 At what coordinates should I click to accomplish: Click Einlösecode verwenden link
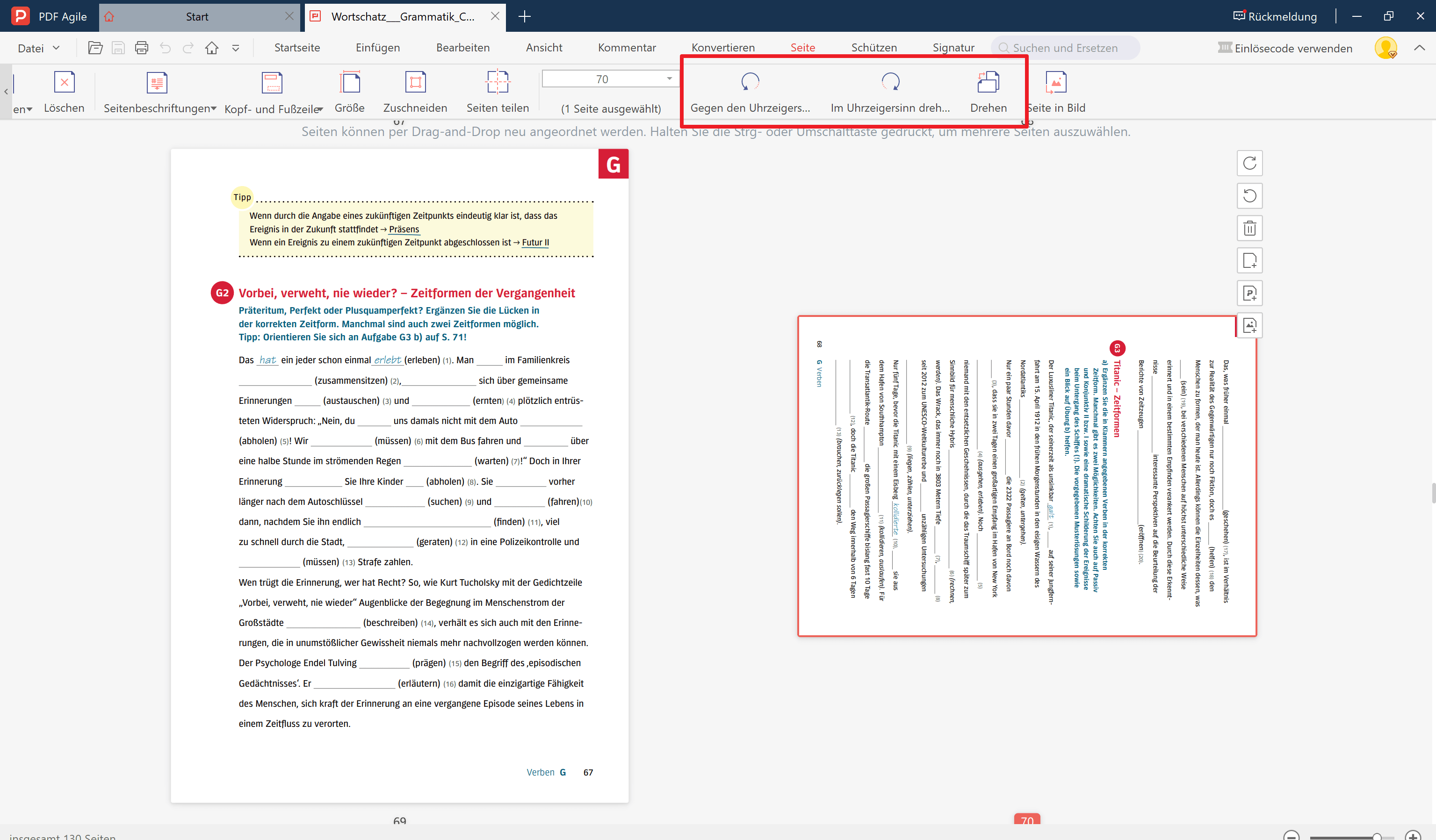(1285, 49)
